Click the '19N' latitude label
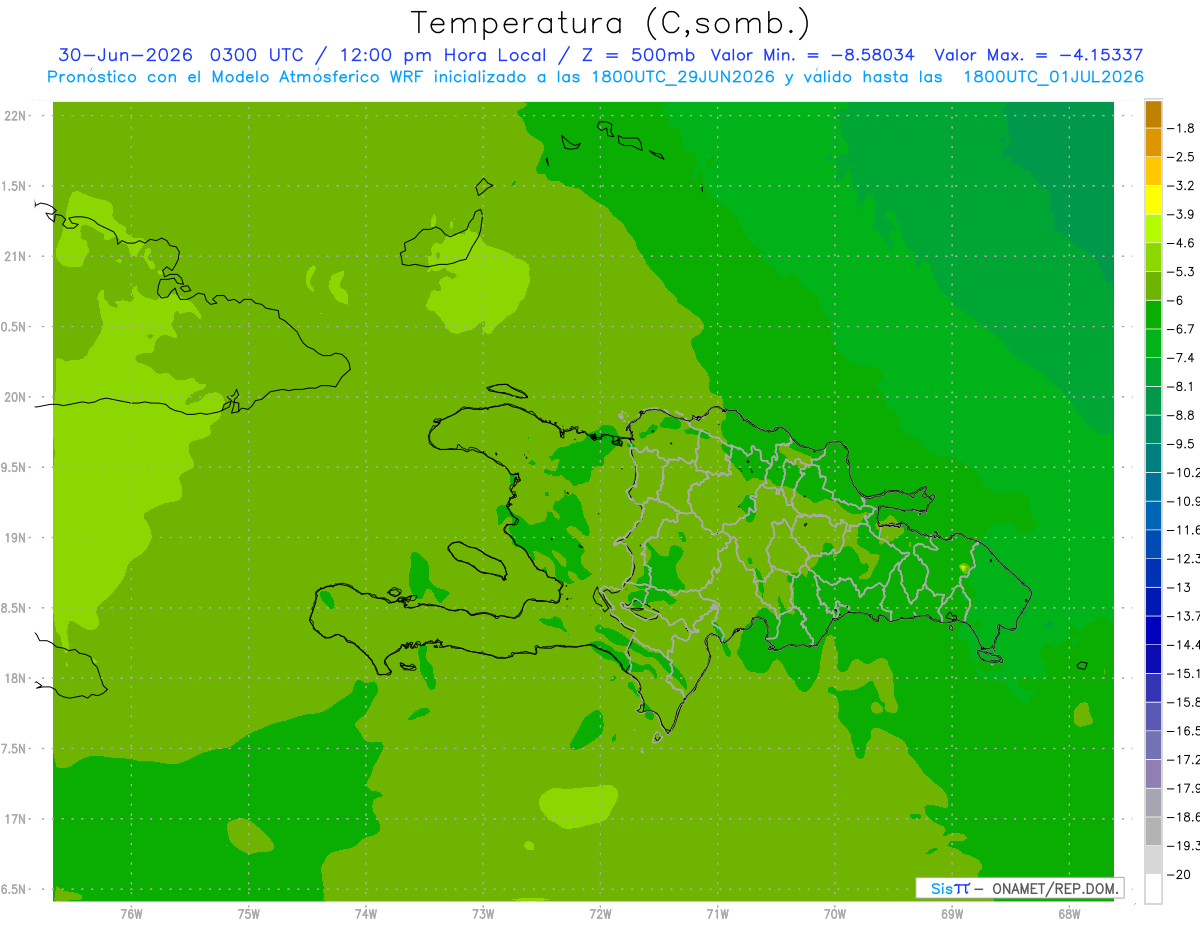Viewport: 1200px width, 927px height. [15, 538]
